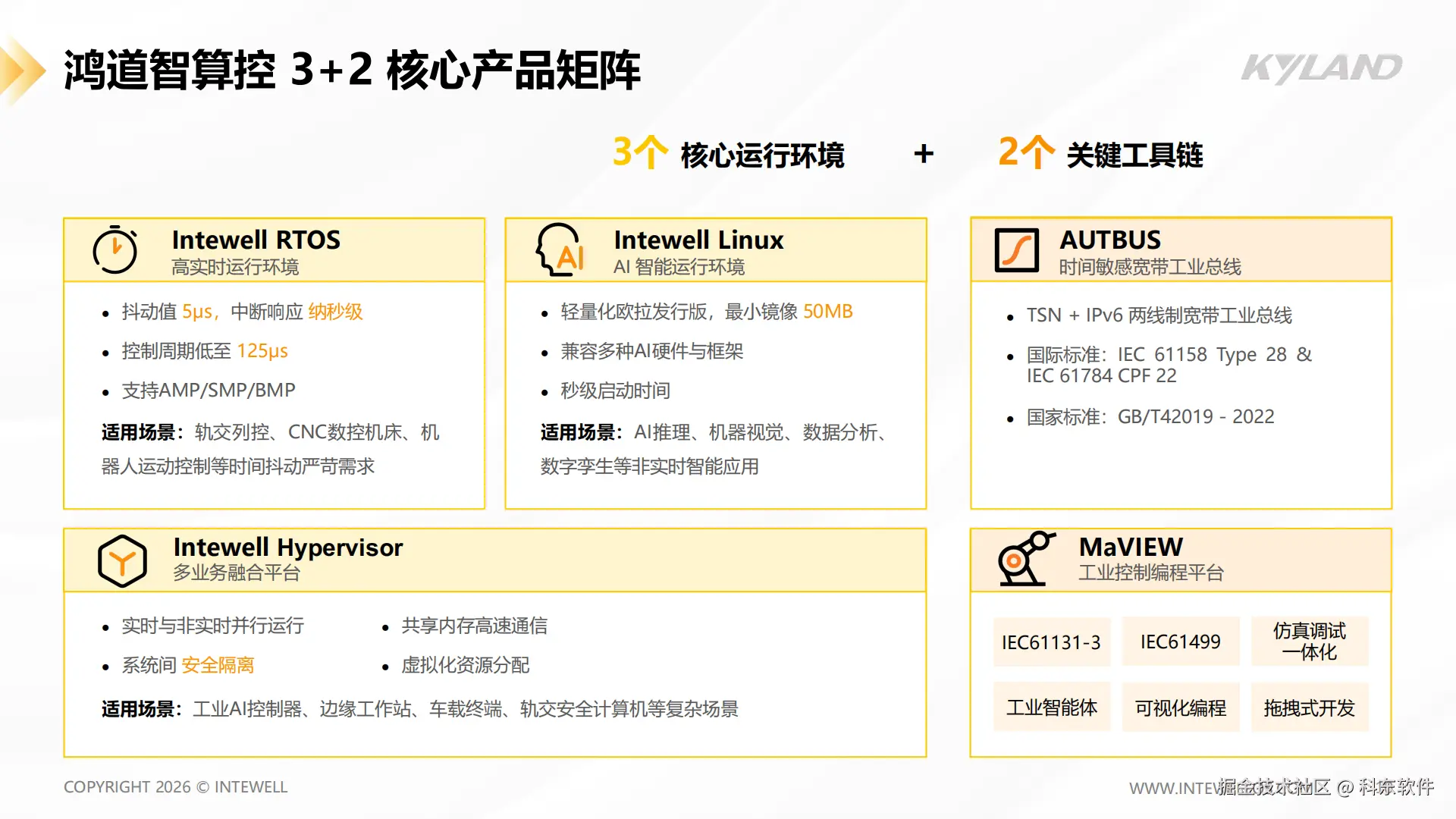This screenshot has width=1456, height=819.
Task: Click the AI head icon for Intewell Linux
Action: [561, 249]
